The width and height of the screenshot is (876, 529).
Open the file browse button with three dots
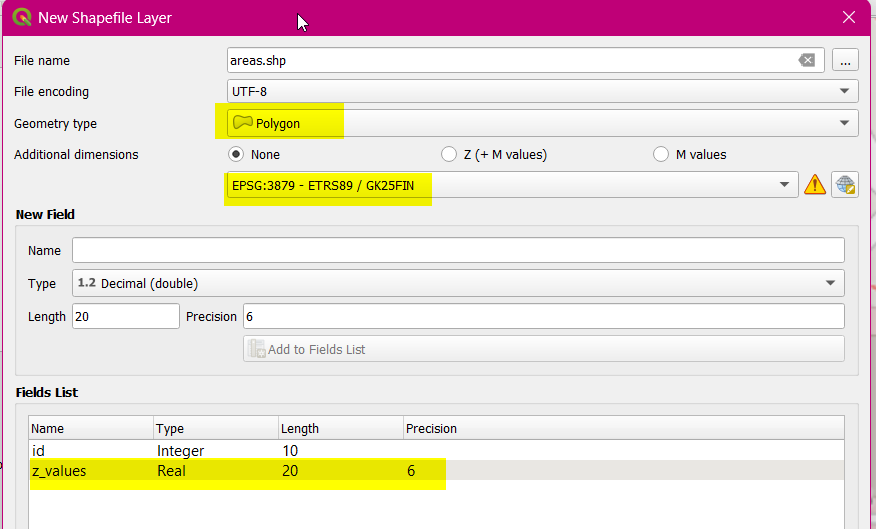pos(845,60)
